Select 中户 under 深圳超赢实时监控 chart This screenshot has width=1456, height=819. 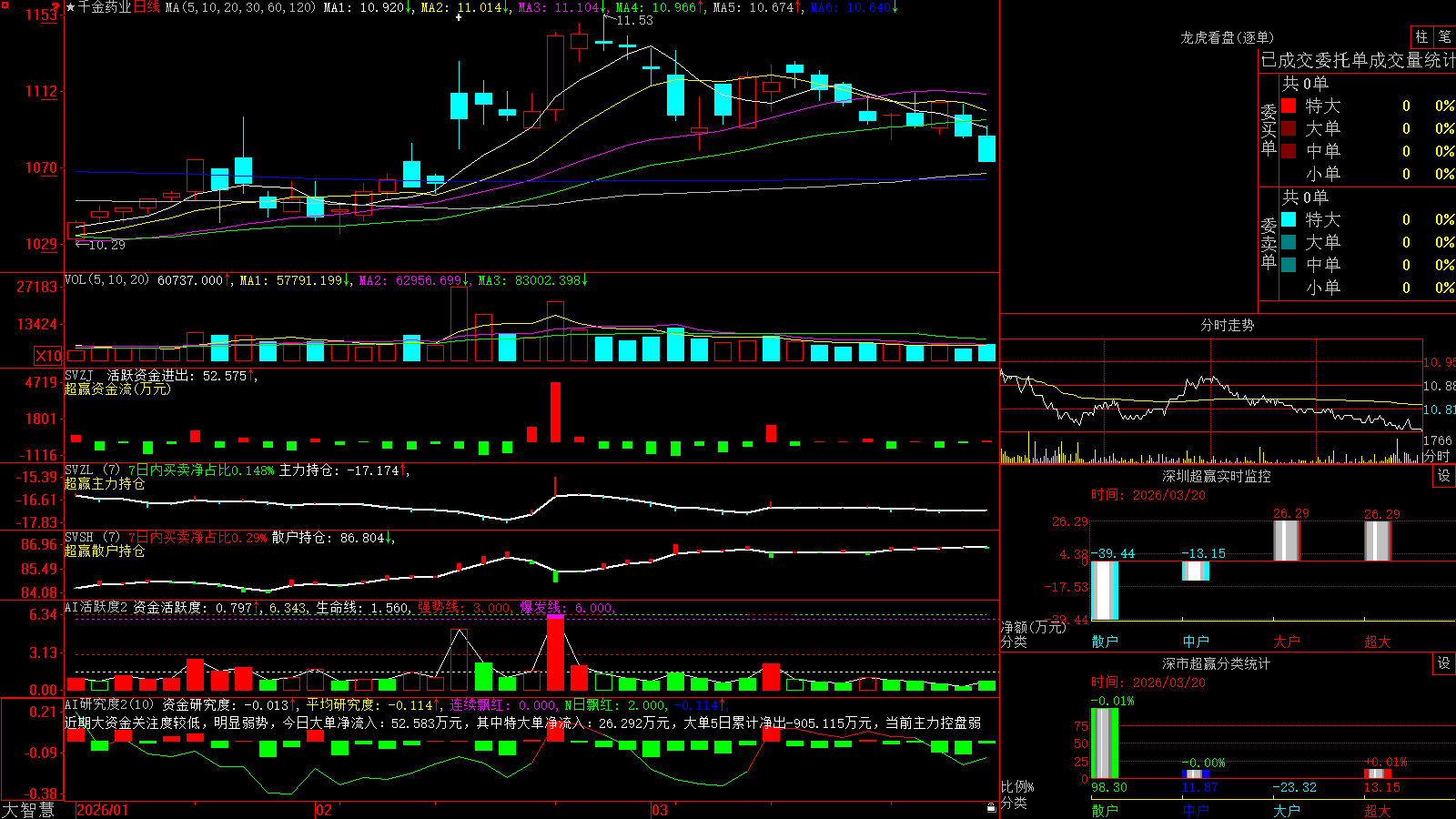[x=1196, y=642]
